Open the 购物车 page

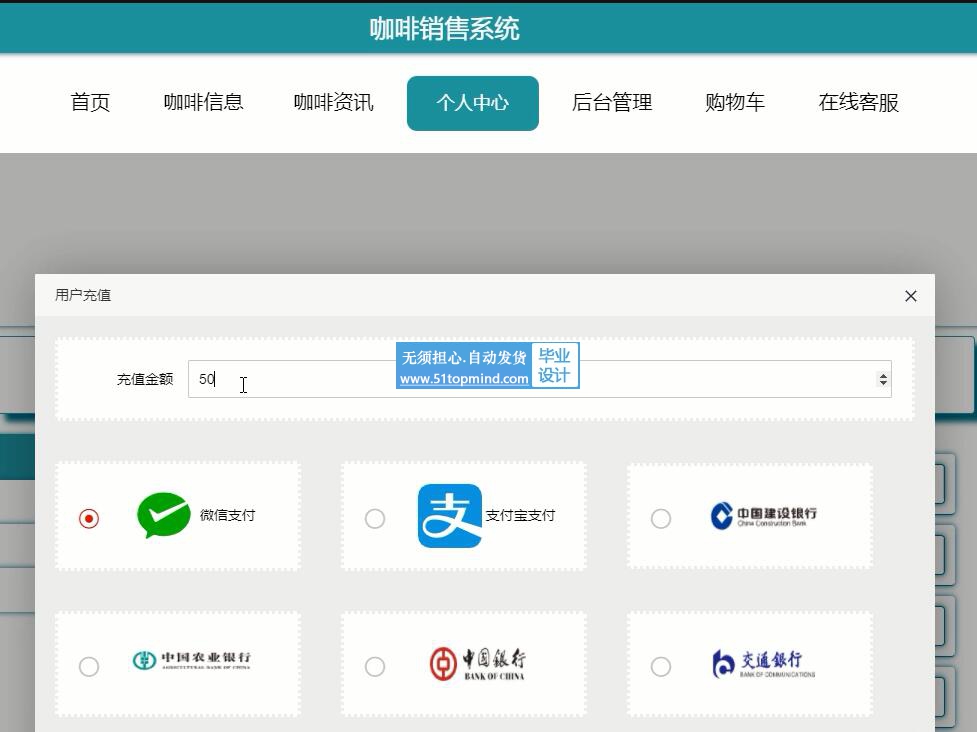735,103
